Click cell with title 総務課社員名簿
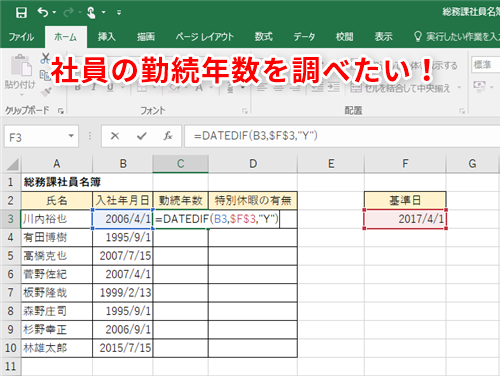The height and width of the screenshot is (376, 500). (57, 182)
